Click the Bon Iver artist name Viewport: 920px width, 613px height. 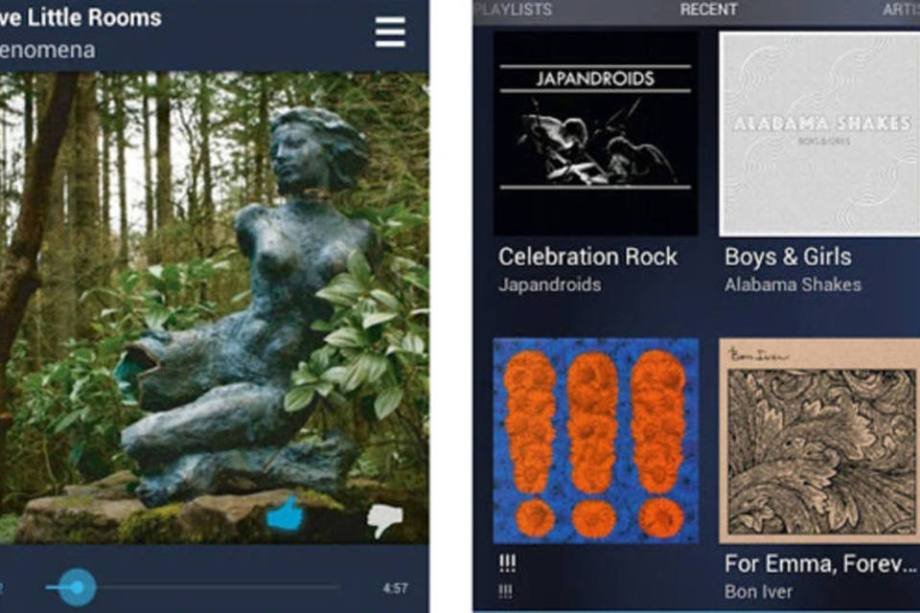[758, 592]
